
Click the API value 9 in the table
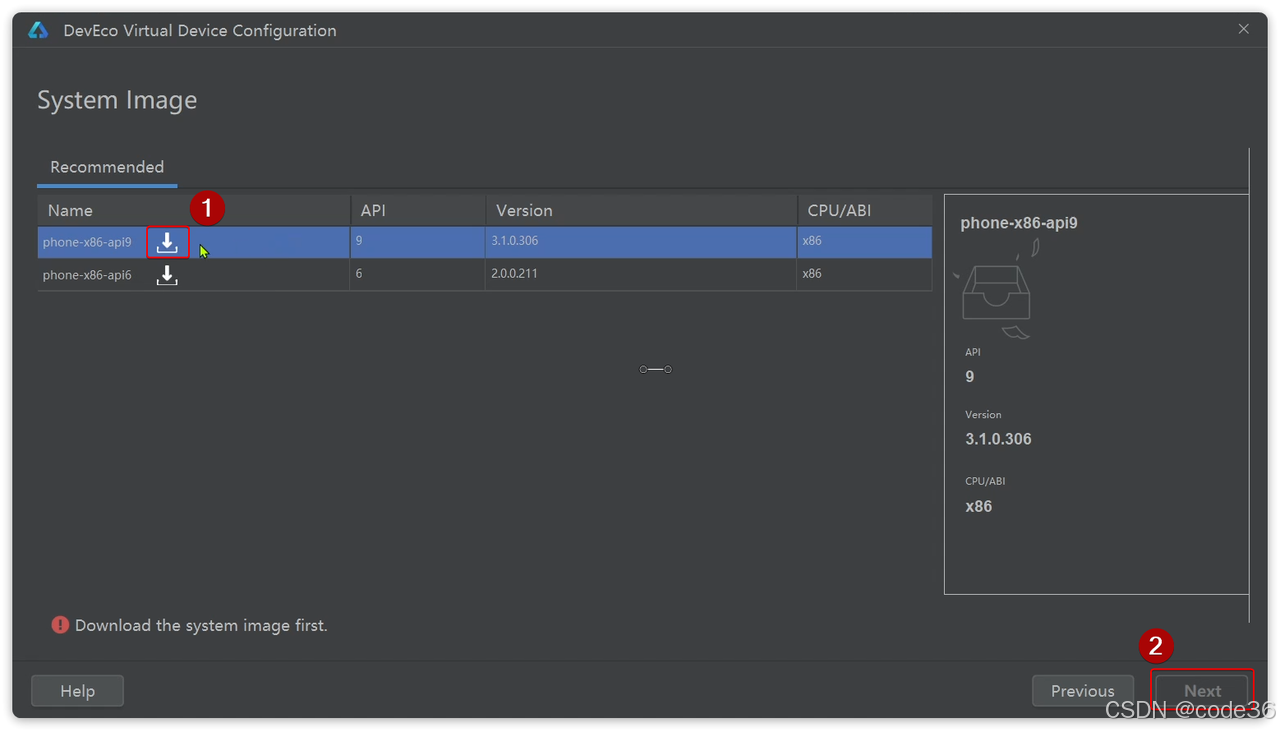pos(359,241)
